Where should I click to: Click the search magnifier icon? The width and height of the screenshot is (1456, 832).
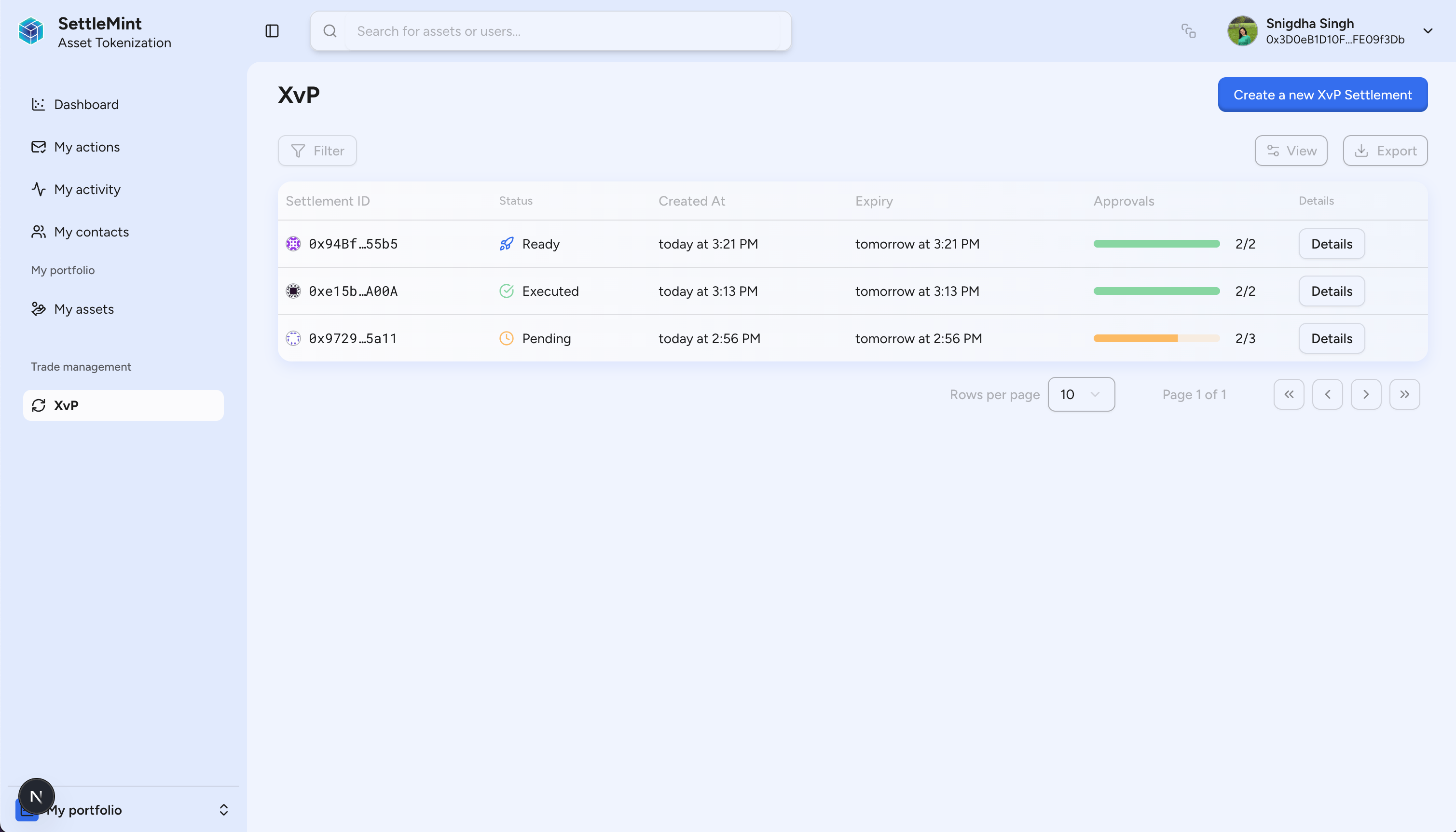pyautogui.click(x=330, y=31)
